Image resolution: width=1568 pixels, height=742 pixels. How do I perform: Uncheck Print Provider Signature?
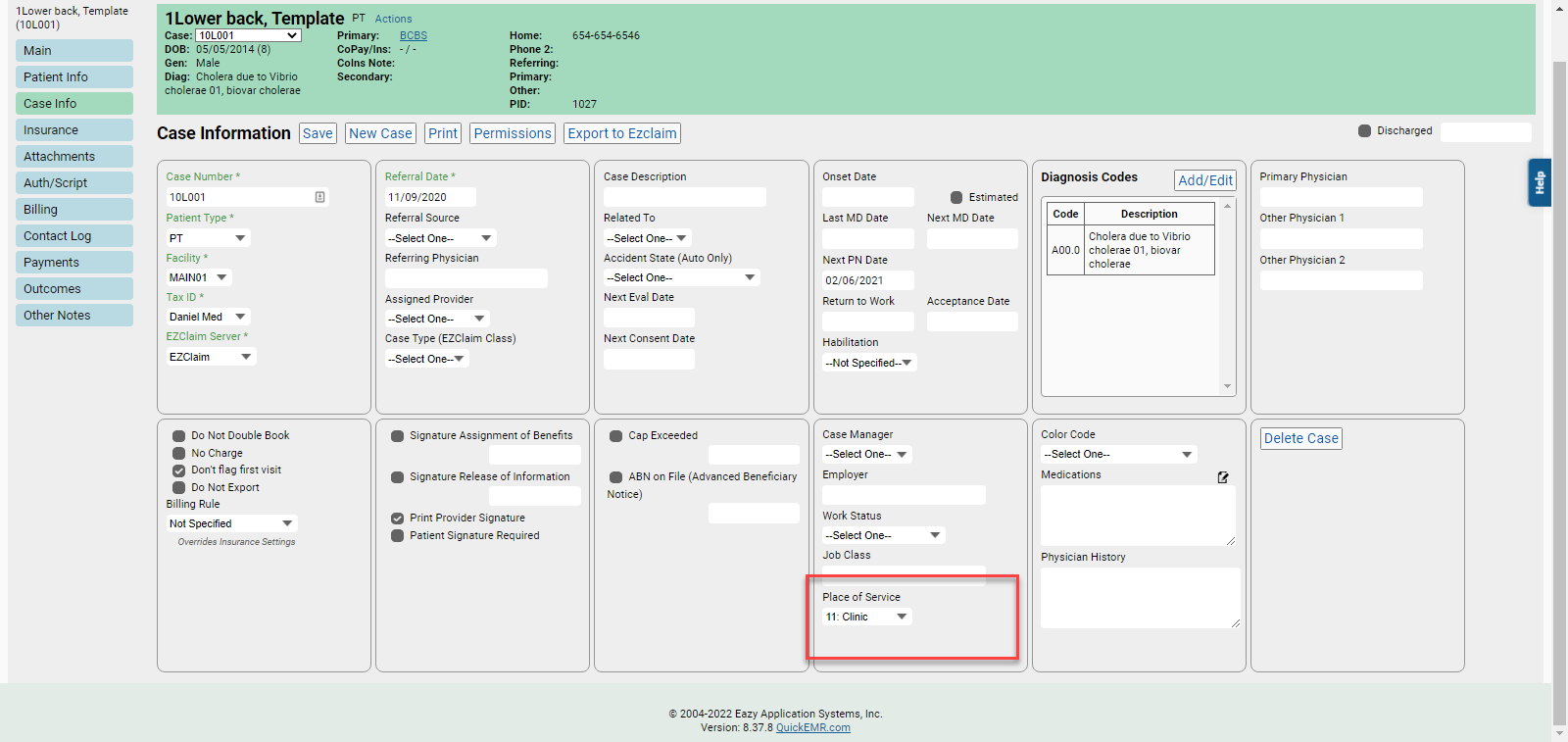[398, 519]
